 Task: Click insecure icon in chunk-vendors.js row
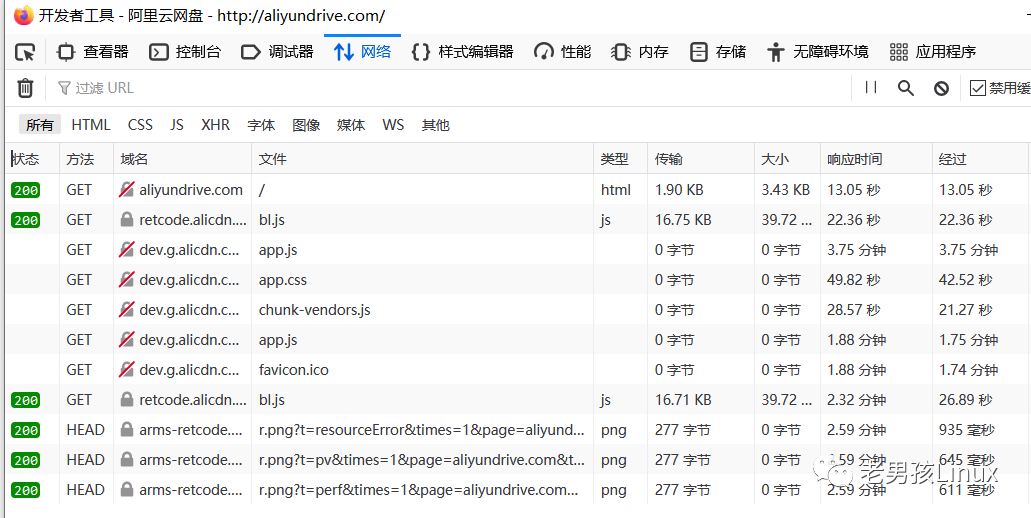pos(127,310)
